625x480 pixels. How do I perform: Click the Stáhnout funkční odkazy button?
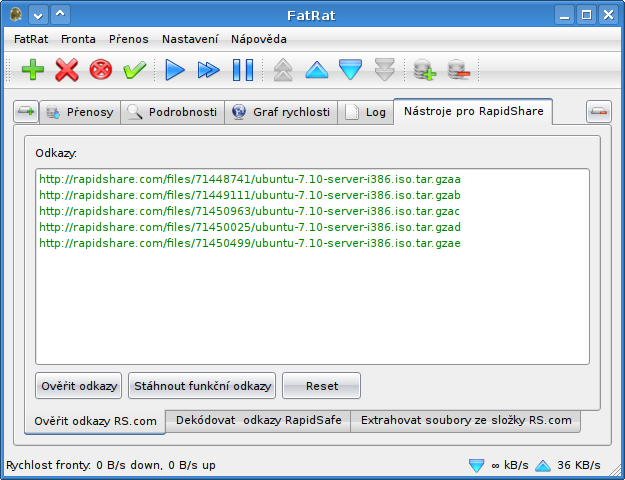[202, 386]
